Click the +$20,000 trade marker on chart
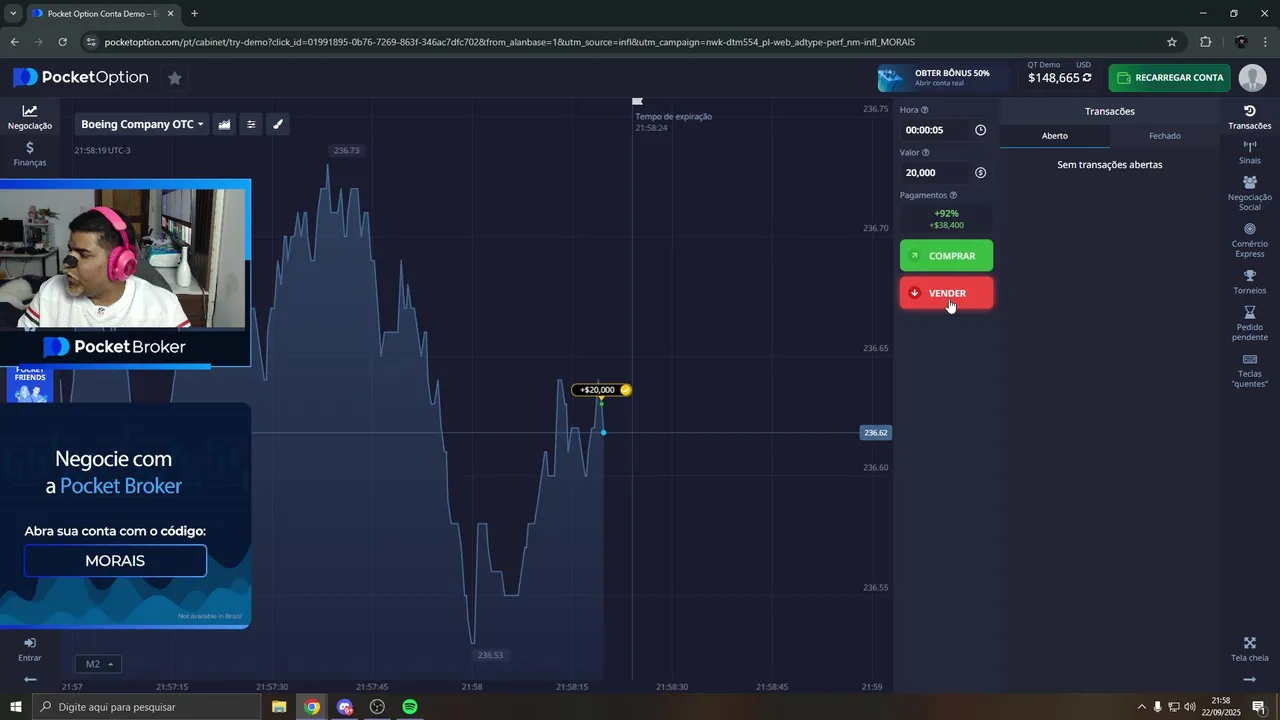 601,390
